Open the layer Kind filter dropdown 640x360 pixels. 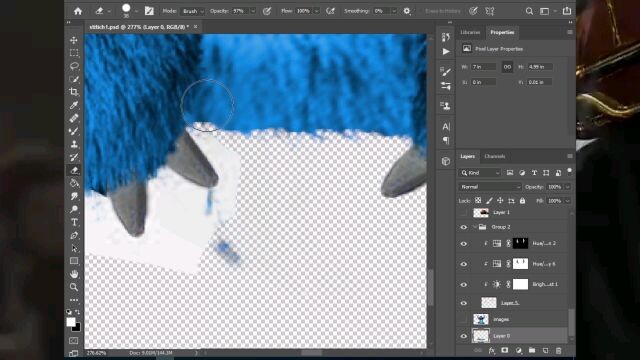[480, 173]
